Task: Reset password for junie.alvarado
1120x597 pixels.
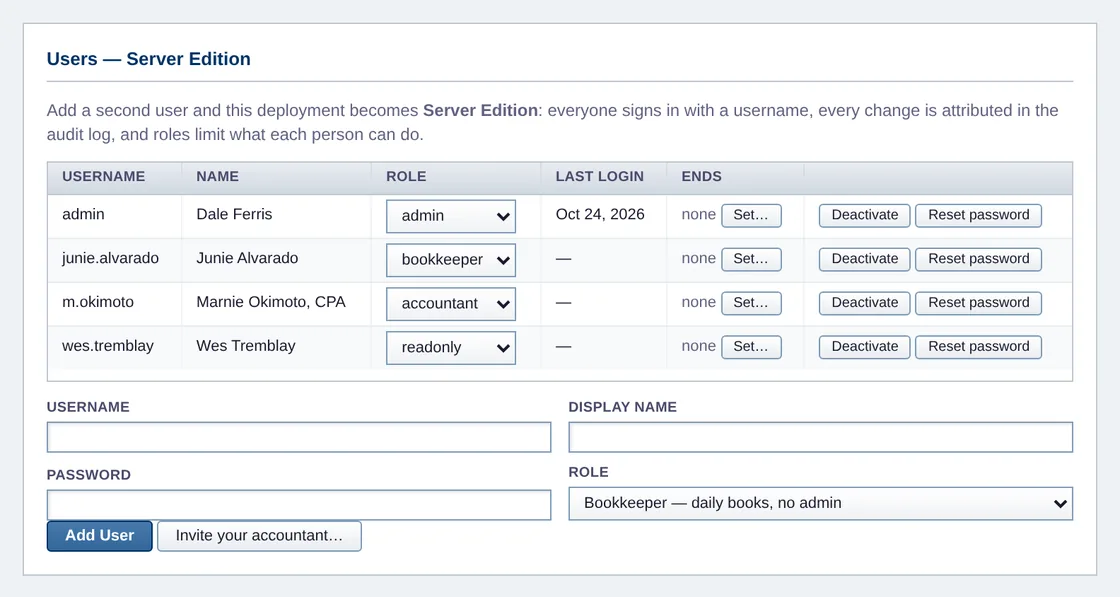Action: [979, 259]
